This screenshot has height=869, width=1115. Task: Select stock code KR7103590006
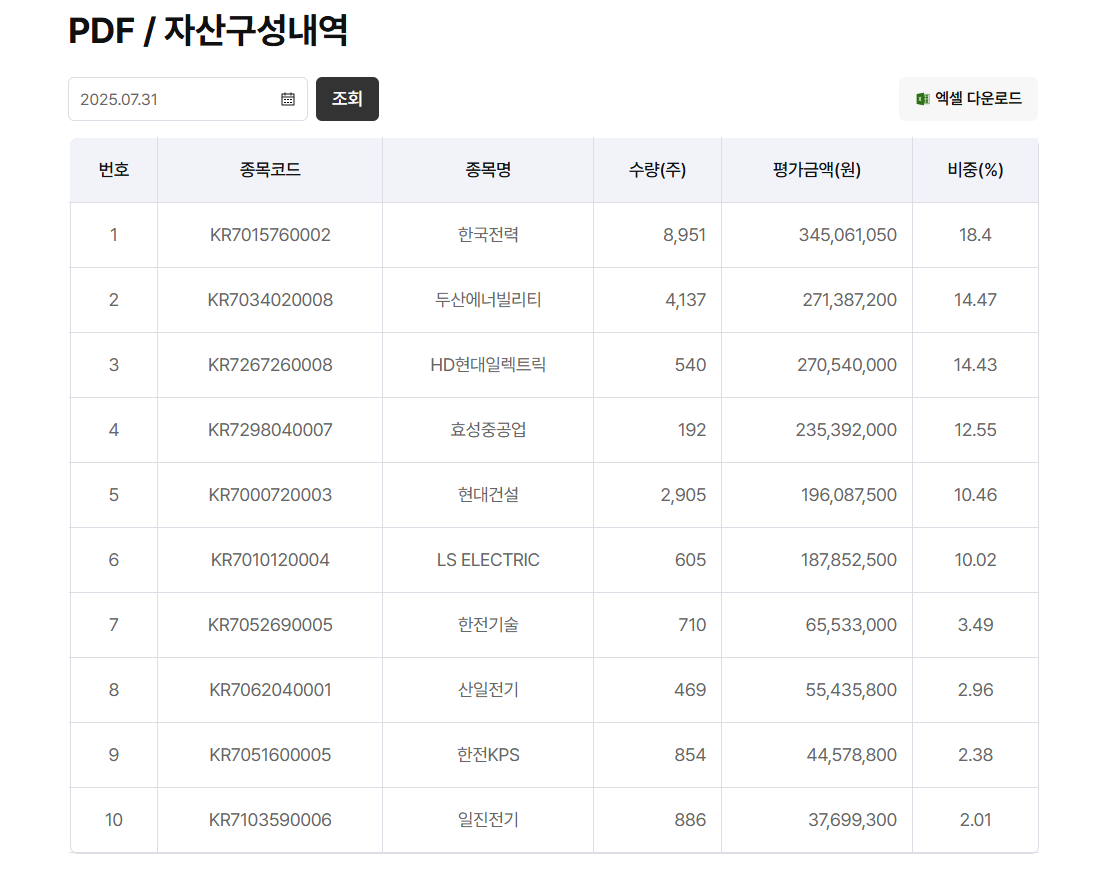pyautogui.click(x=270, y=820)
